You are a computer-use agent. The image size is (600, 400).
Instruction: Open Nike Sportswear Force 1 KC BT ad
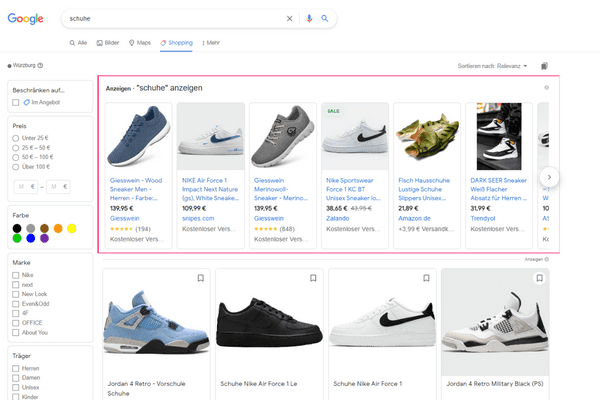tap(353, 189)
